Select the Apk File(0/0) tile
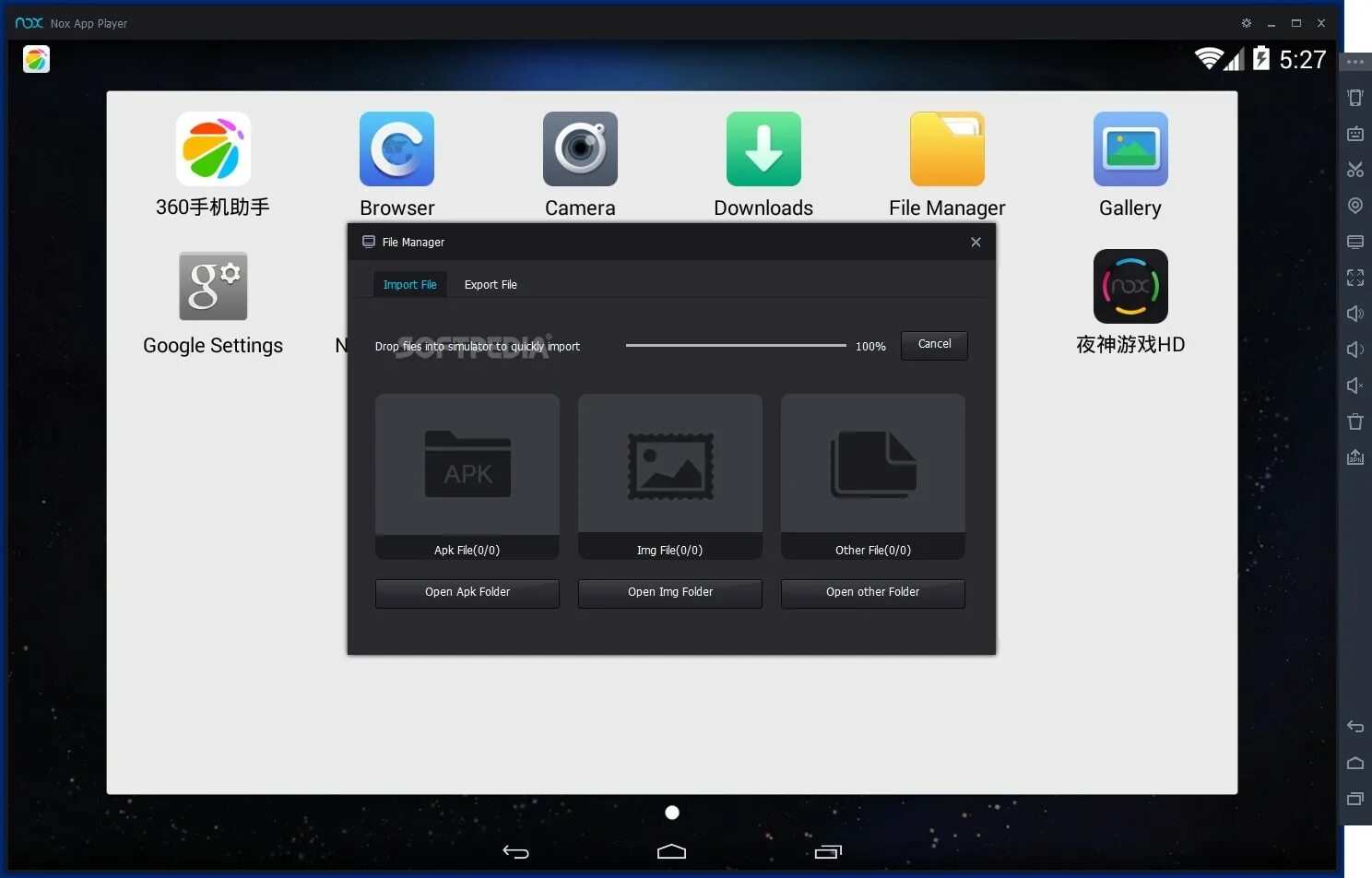This screenshot has width=1372, height=878. pos(467,477)
